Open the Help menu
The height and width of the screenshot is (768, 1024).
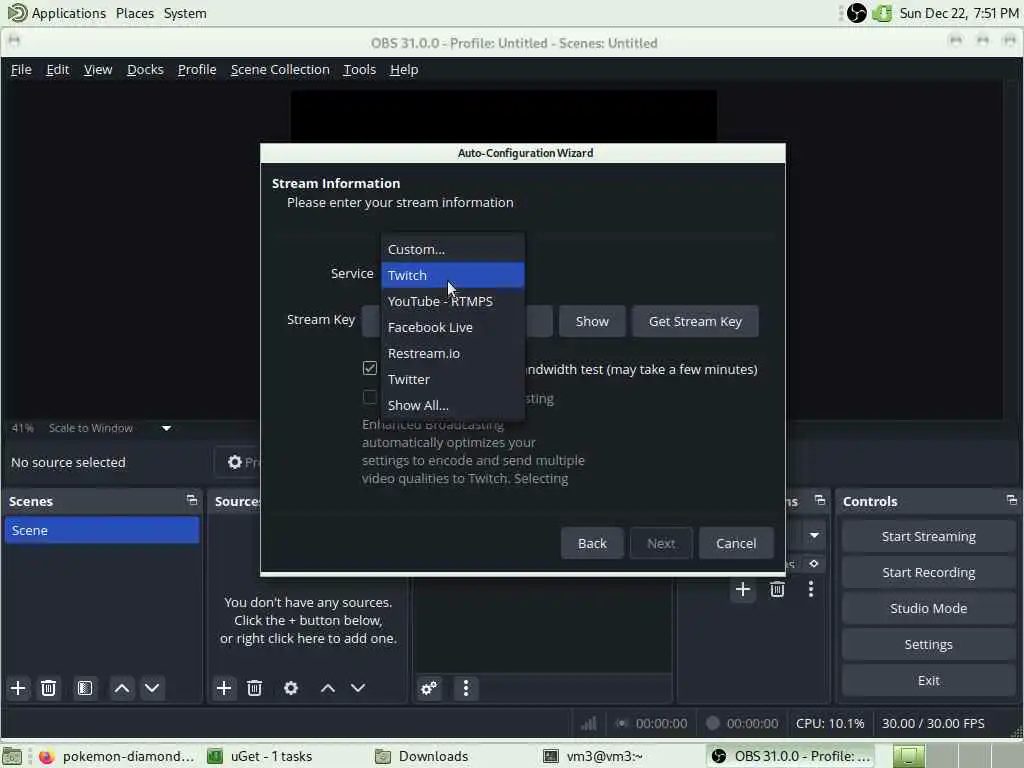coord(404,69)
